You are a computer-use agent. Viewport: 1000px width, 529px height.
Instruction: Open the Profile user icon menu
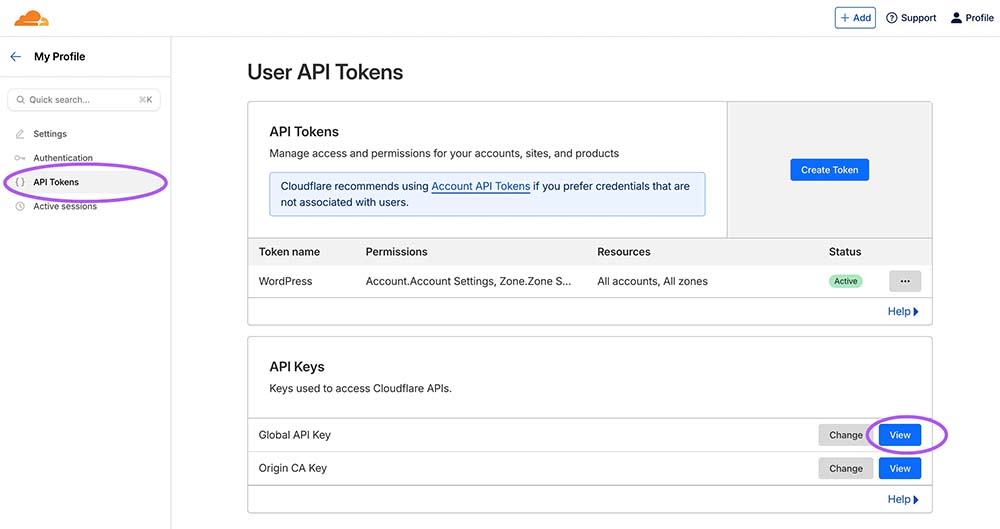tap(956, 18)
